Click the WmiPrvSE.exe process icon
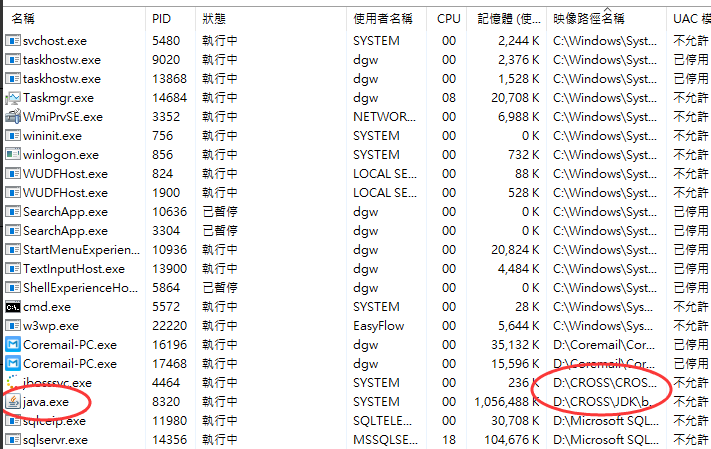Viewport: 711px width, 449px height. (x=13, y=117)
